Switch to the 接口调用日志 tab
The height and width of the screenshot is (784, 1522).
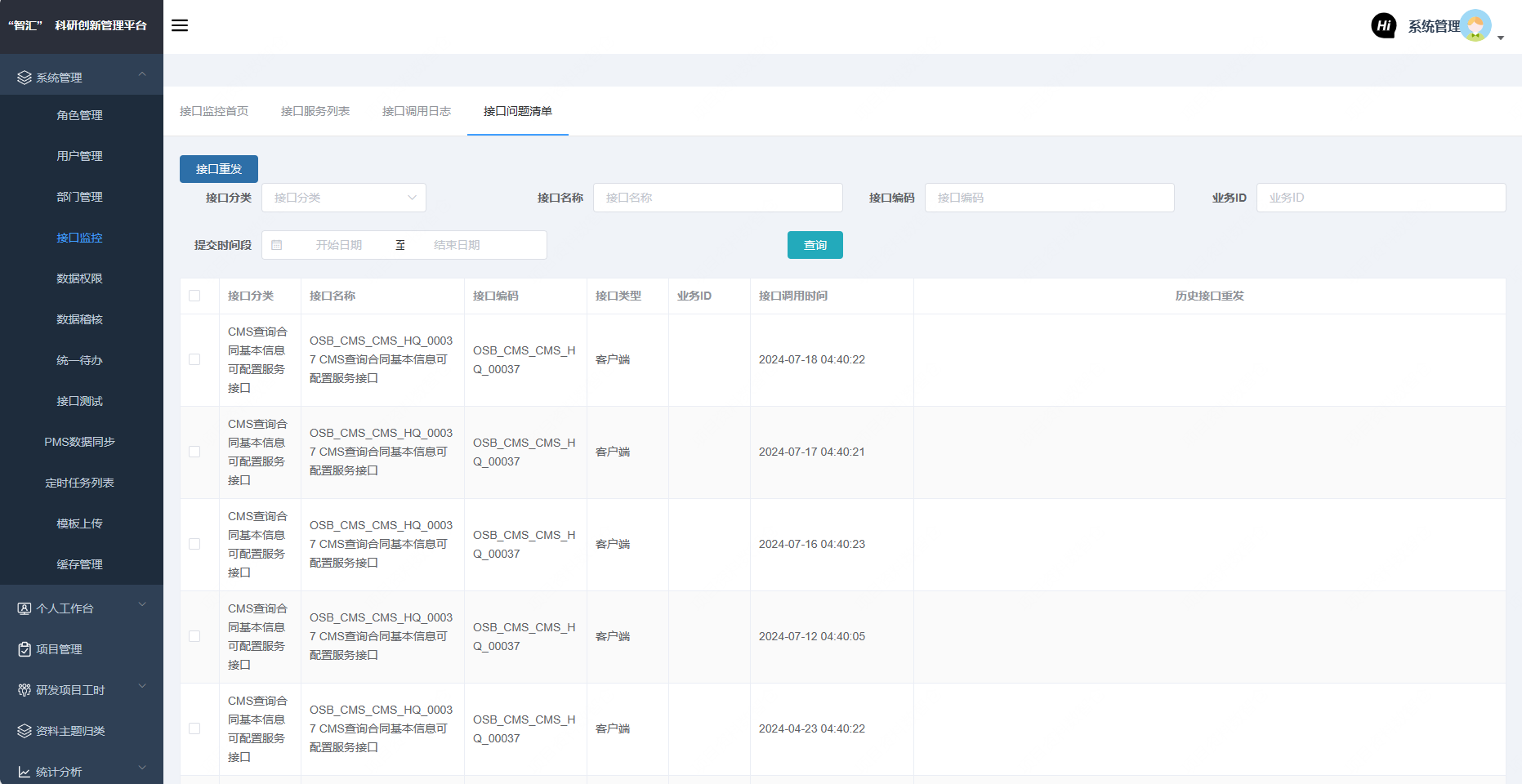(x=417, y=111)
